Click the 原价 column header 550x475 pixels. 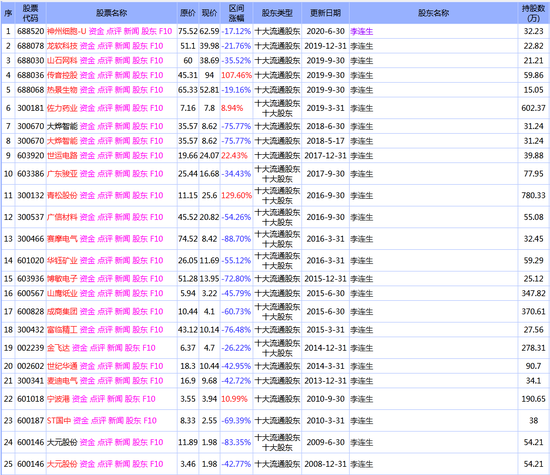[188, 13]
